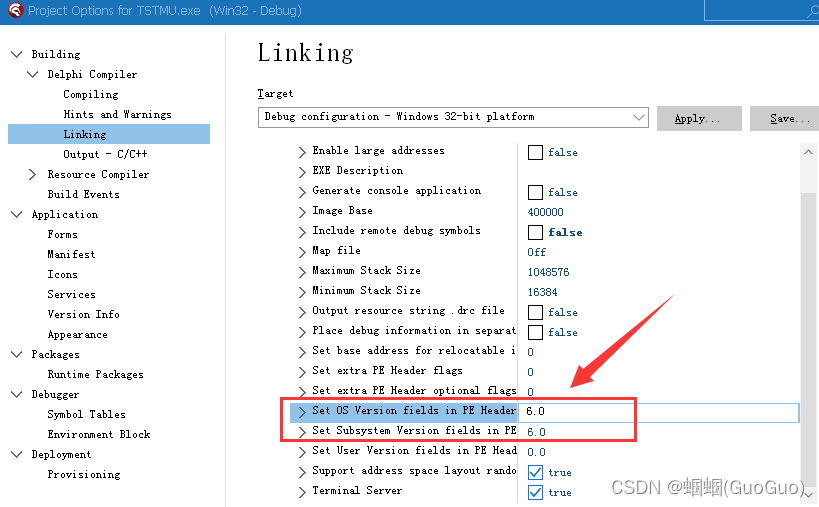Select the Linking tree item

pos(109,134)
